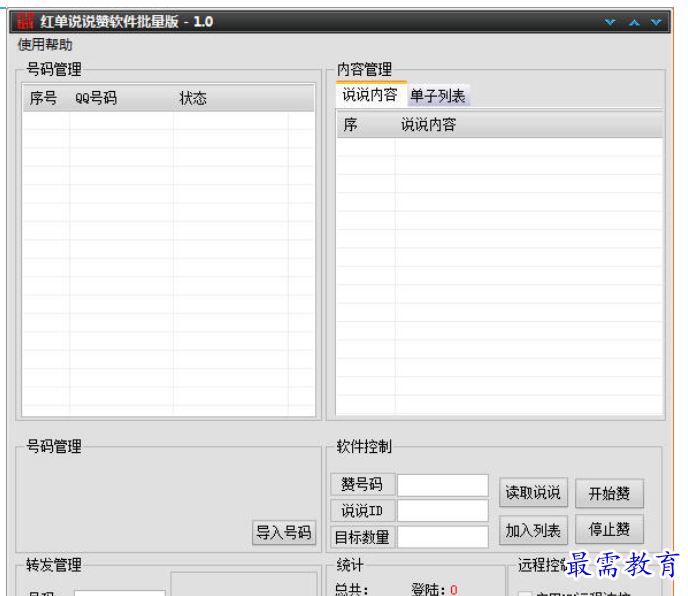Start liking with the 开始赞 button
688x596 pixels.
[x=609, y=493]
